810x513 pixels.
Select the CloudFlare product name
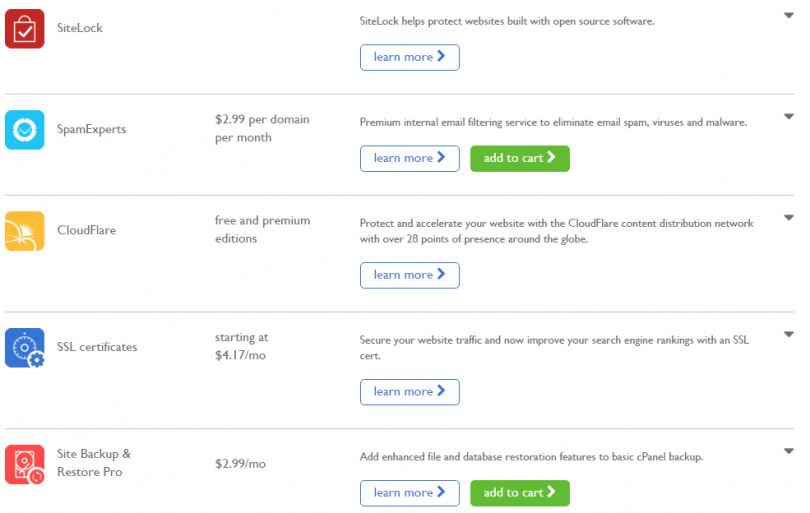click(86, 230)
